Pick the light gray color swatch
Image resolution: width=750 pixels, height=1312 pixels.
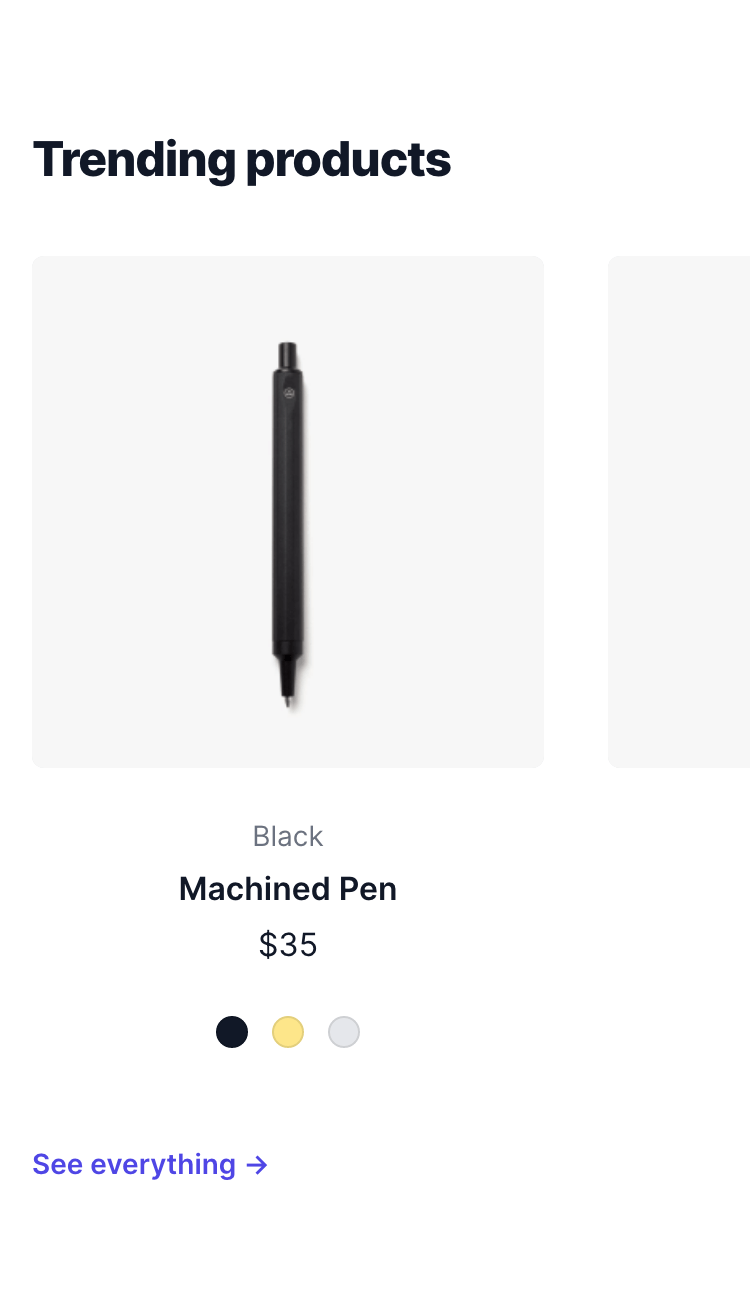pyautogui.click(x=344, y=1032)
